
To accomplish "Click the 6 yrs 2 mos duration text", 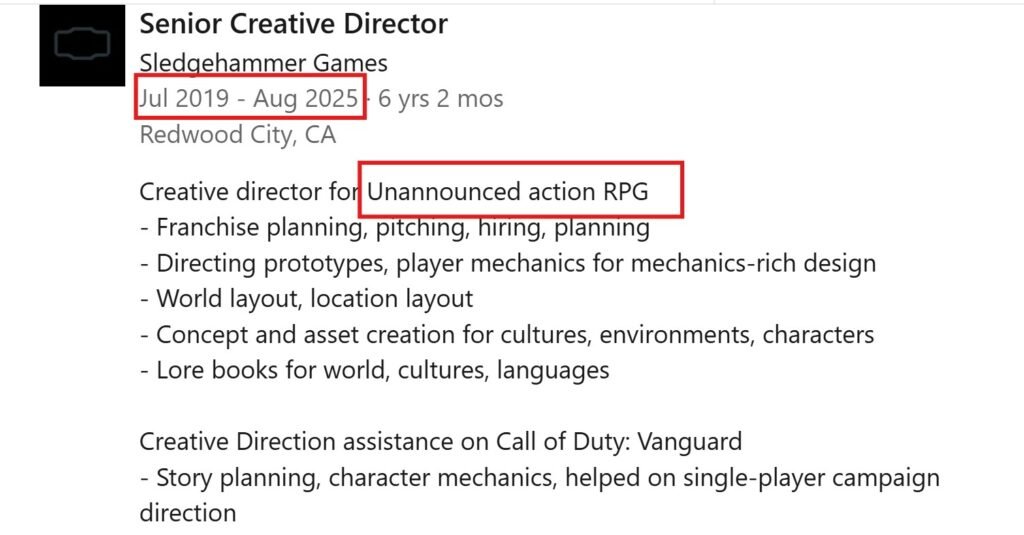I will pos(441,98).
